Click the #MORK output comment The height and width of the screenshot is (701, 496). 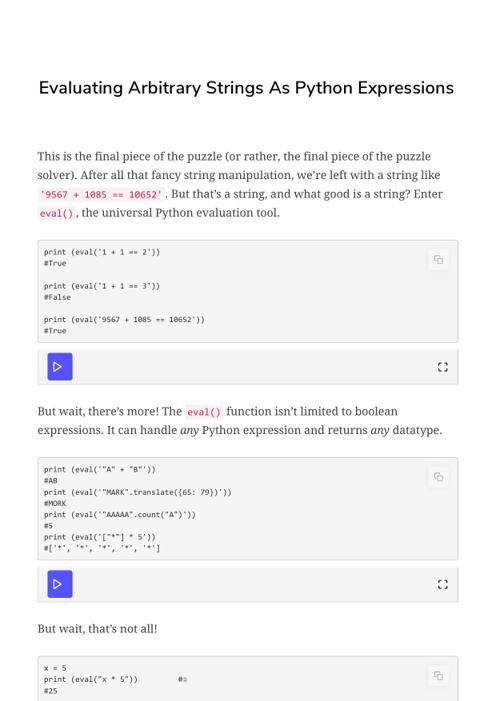point(55,503)
